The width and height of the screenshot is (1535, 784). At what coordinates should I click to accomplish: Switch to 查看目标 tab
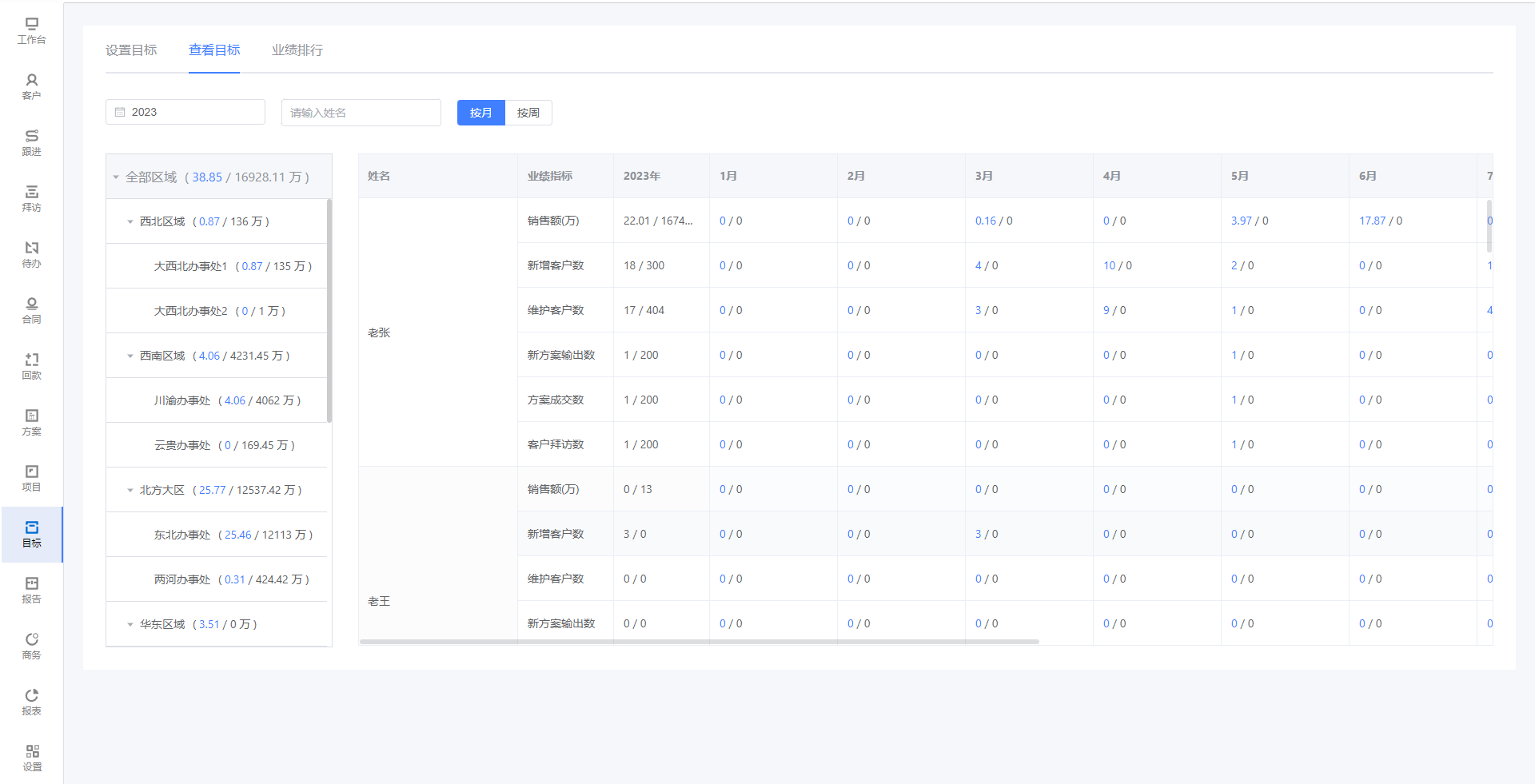pyautogui.click(x=214, y=50)
